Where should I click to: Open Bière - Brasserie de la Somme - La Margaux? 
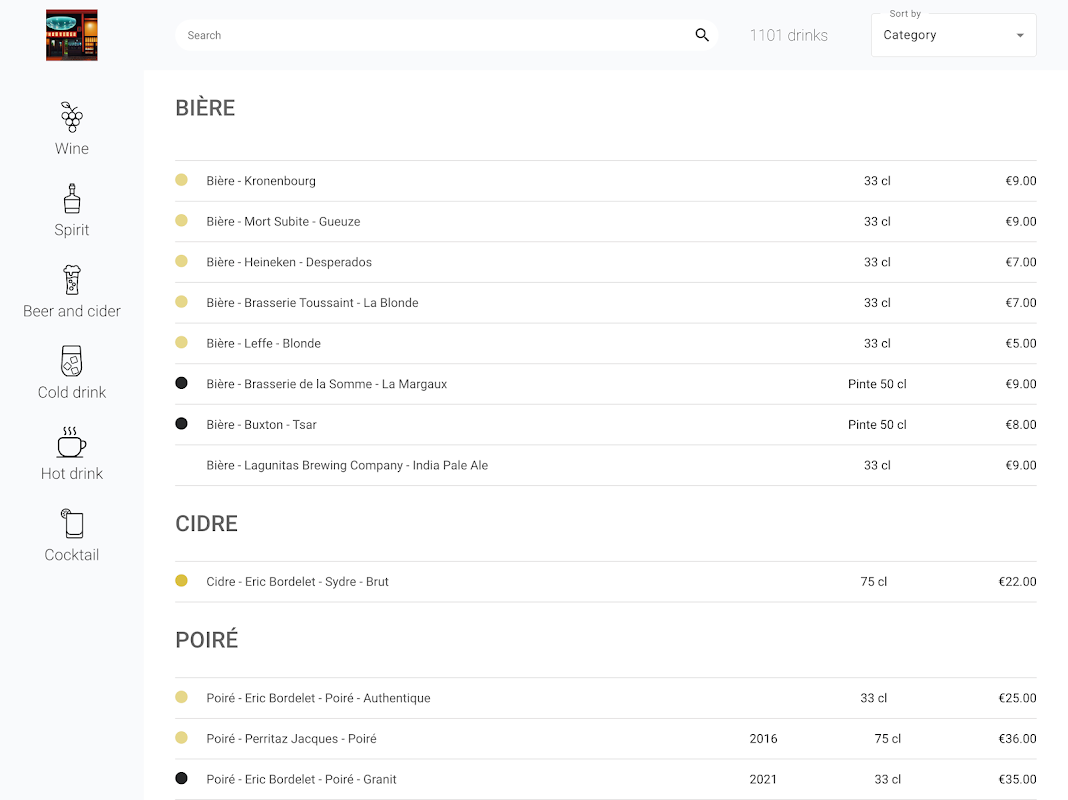click(x=606, y=384)
